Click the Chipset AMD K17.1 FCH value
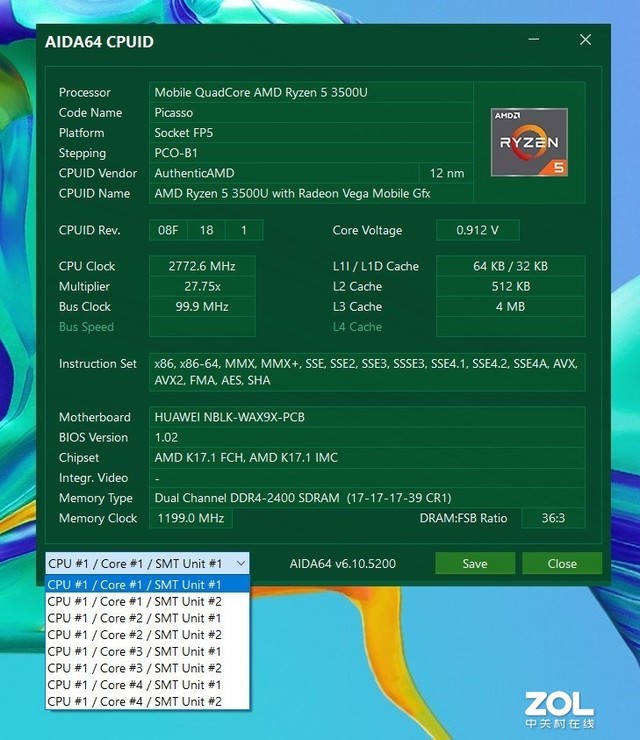Viewport: 640px width, 740px height. click(x=367, y=458)
